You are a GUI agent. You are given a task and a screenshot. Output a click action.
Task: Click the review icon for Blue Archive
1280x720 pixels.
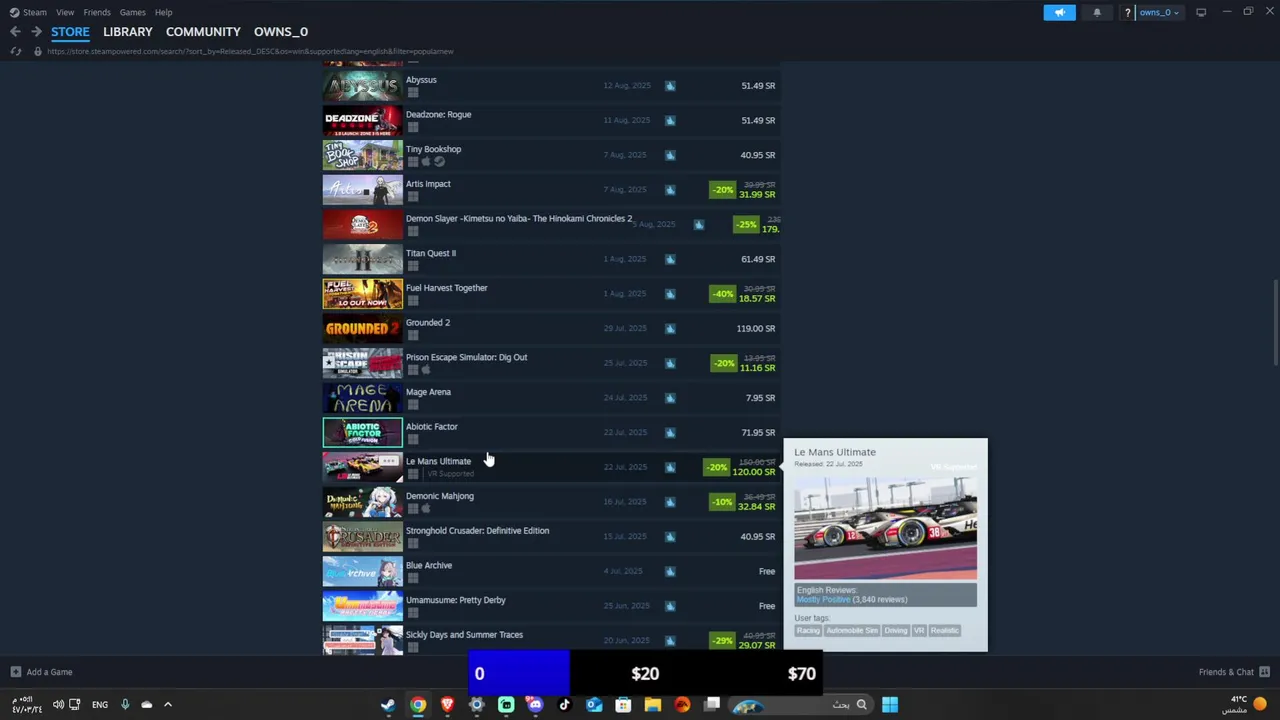click(670, 571)
